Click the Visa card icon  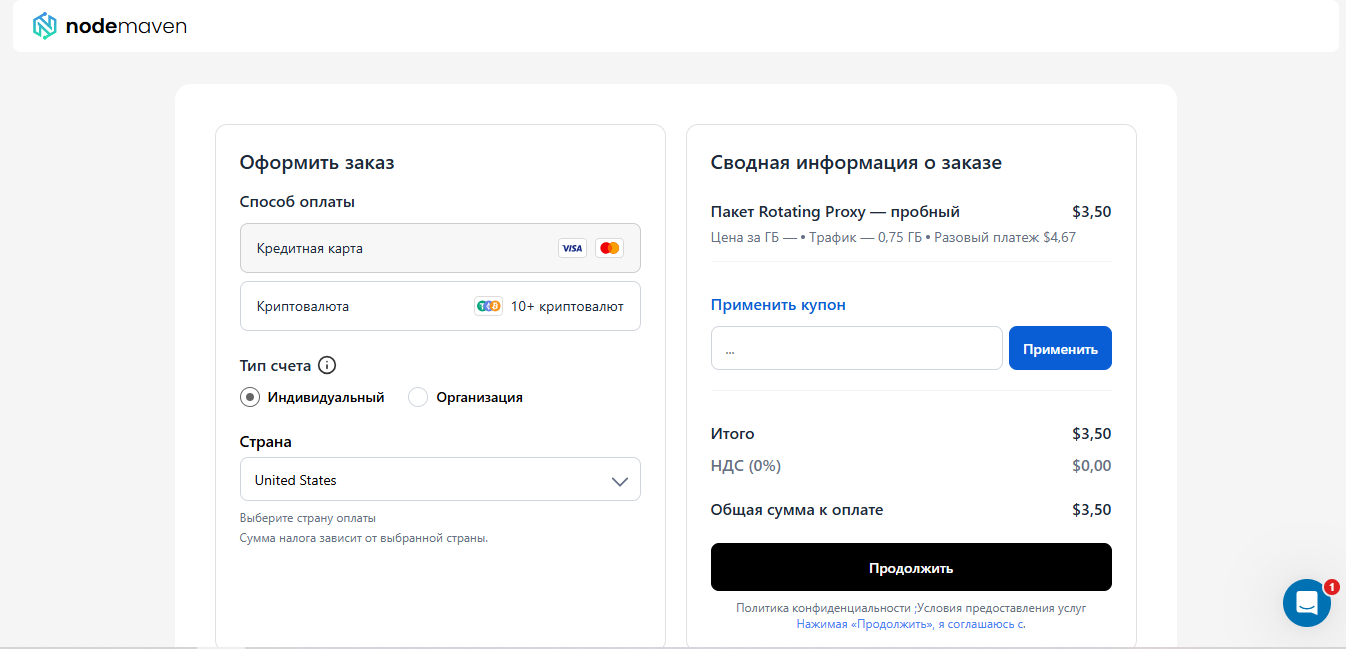pyautogui.click(x=572, y=248)
